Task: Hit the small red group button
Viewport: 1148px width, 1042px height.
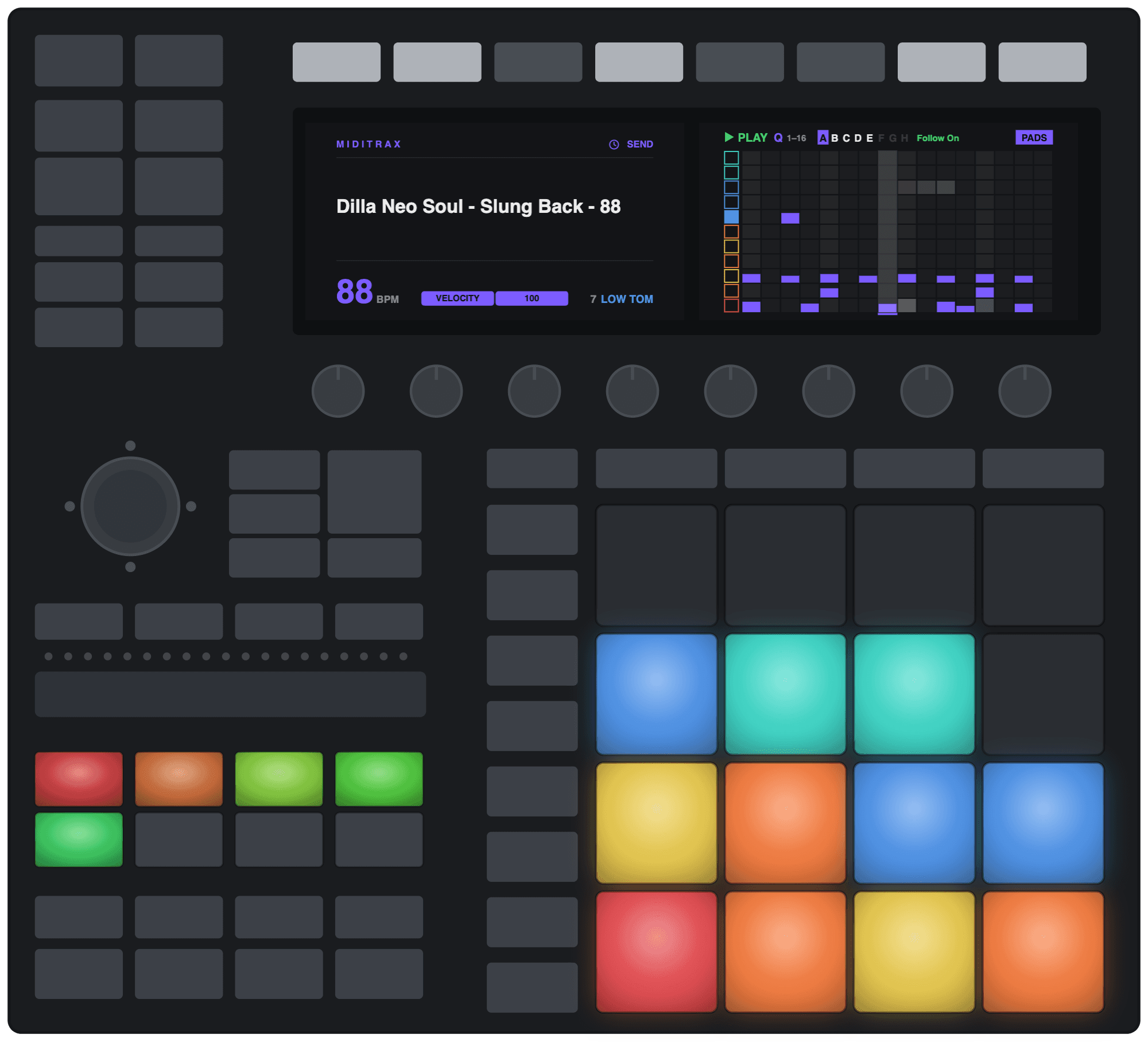Action: click(79, 779)
